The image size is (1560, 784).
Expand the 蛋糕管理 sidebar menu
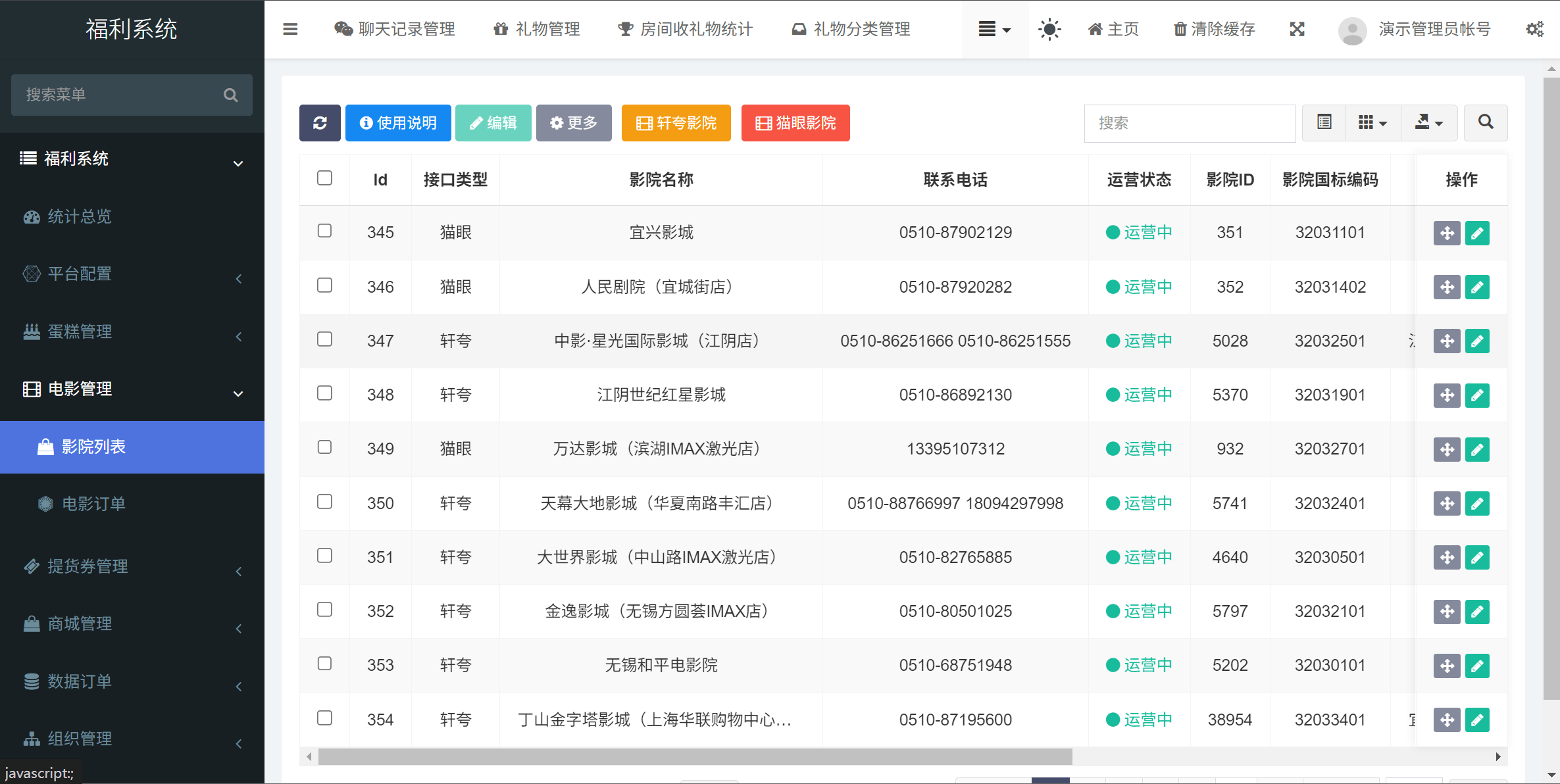pyautogui.click(x=132, y=332)
